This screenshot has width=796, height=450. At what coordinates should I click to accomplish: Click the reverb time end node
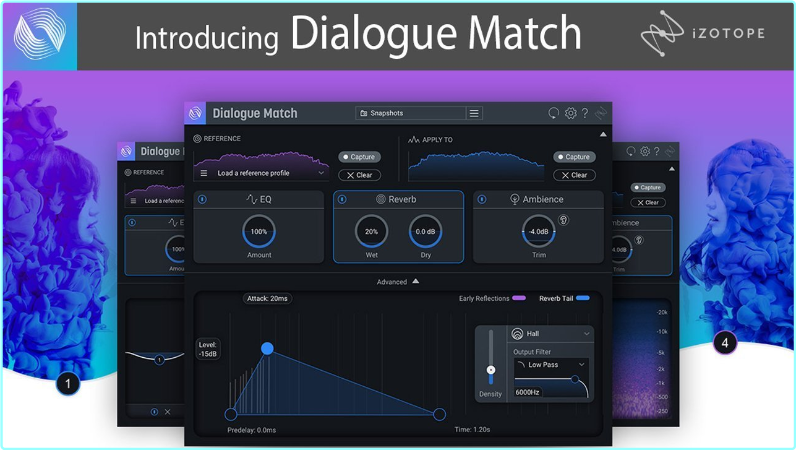coord(440,414)
